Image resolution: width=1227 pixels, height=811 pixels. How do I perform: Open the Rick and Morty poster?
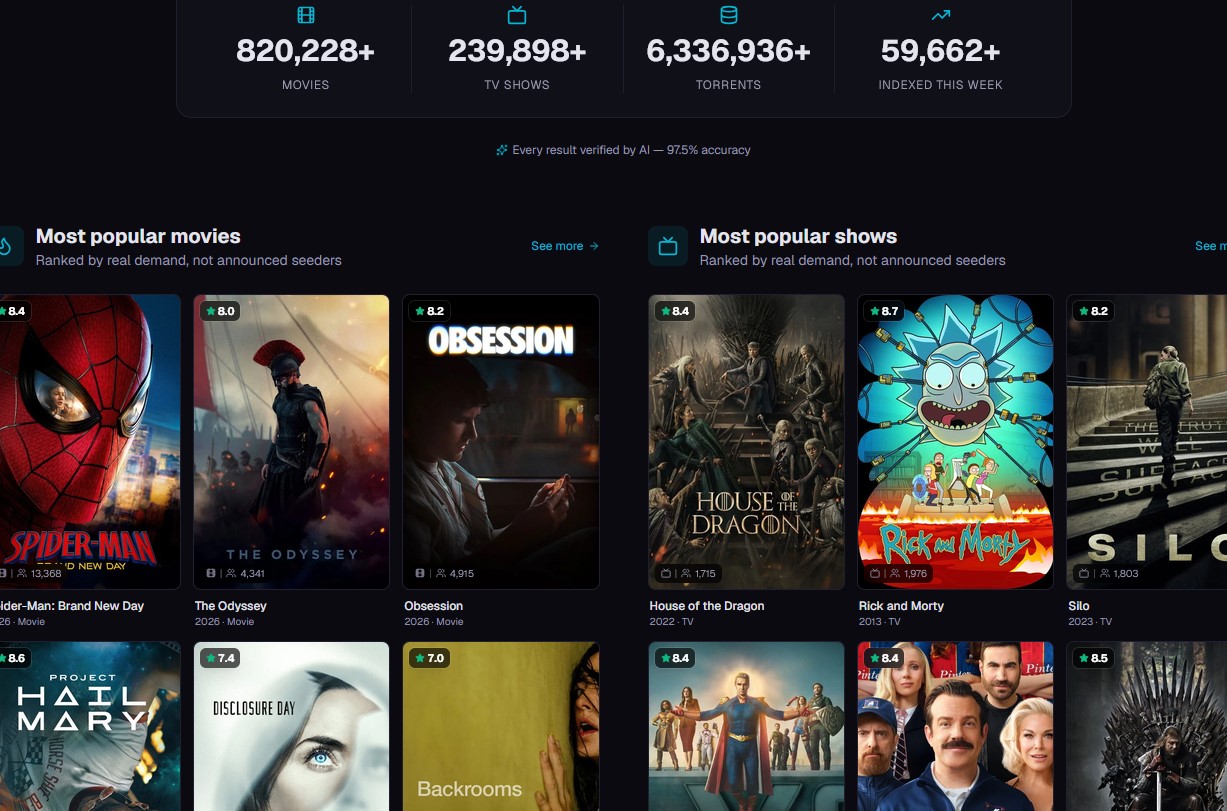[955, 441]
